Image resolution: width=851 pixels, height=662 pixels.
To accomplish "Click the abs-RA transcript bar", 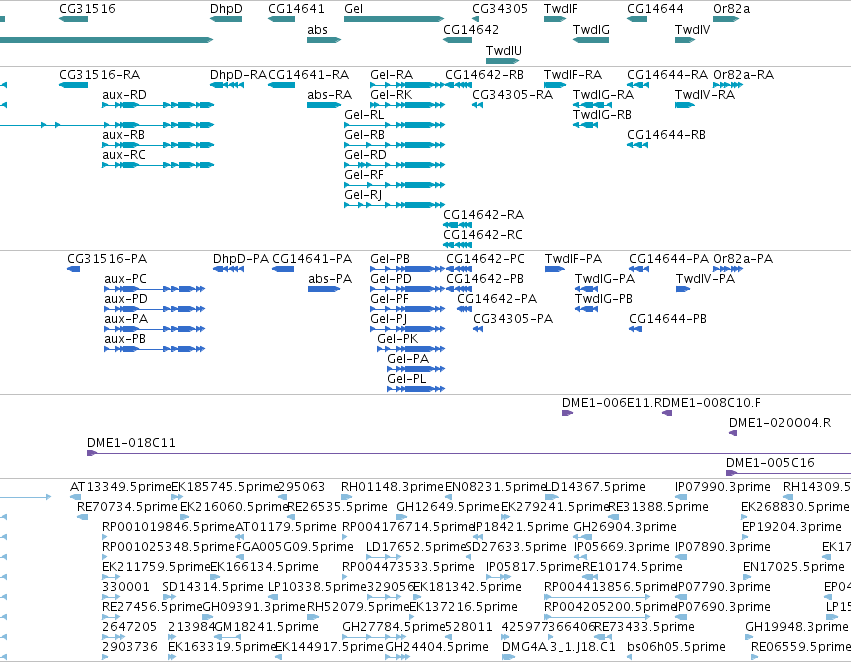I will 324,105.
